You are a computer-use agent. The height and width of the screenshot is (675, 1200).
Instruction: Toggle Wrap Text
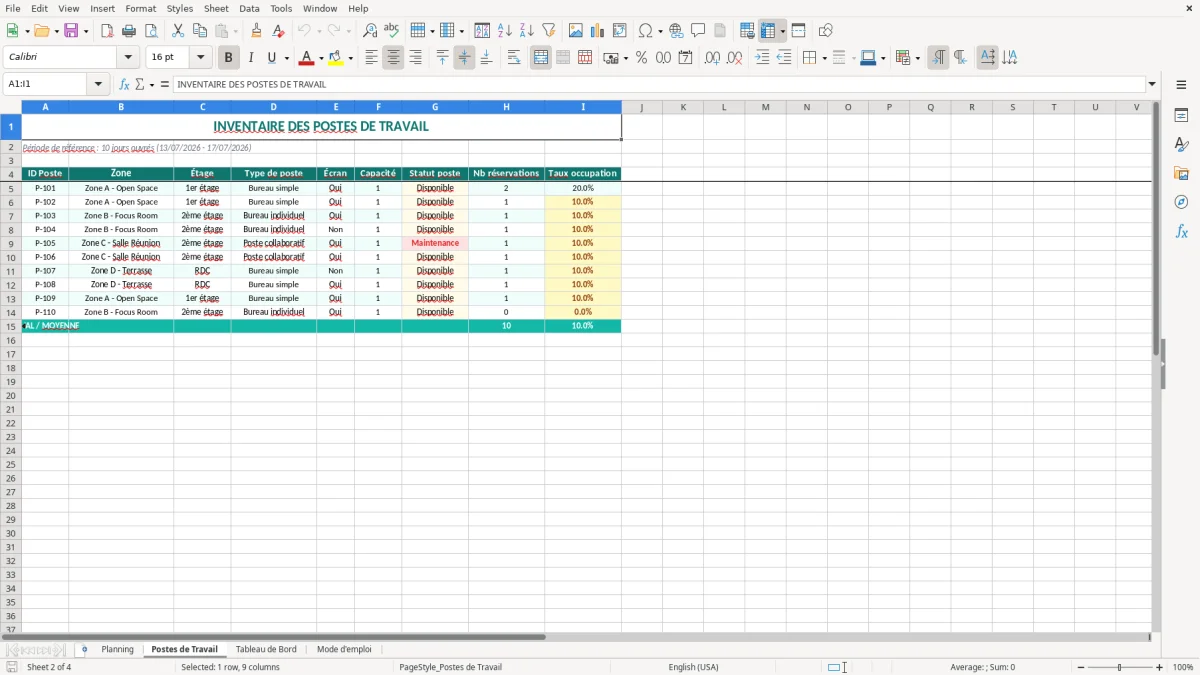(x=514, y=58)
